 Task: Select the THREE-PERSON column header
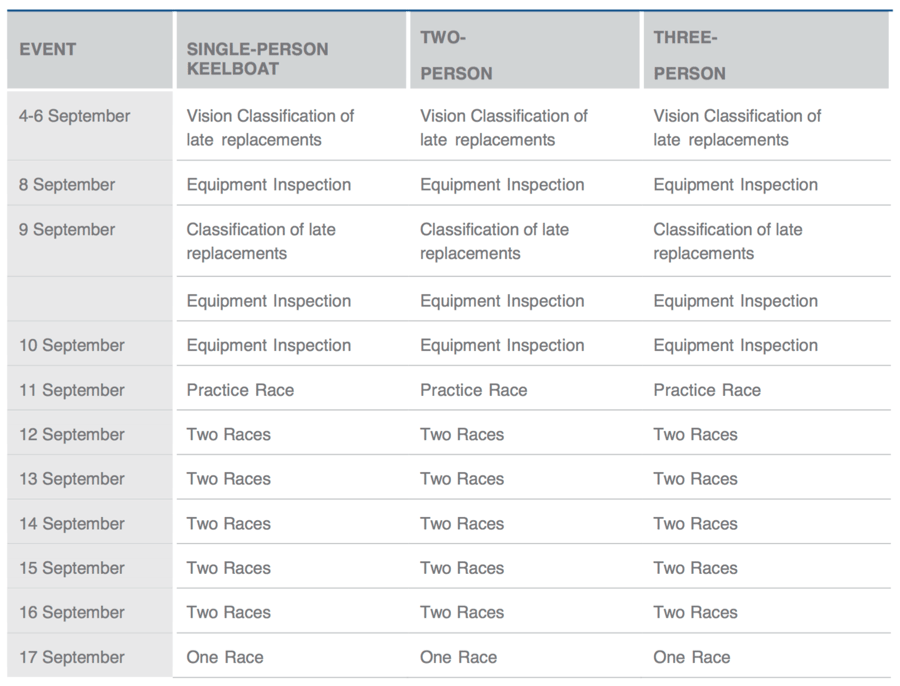[689, 55]
